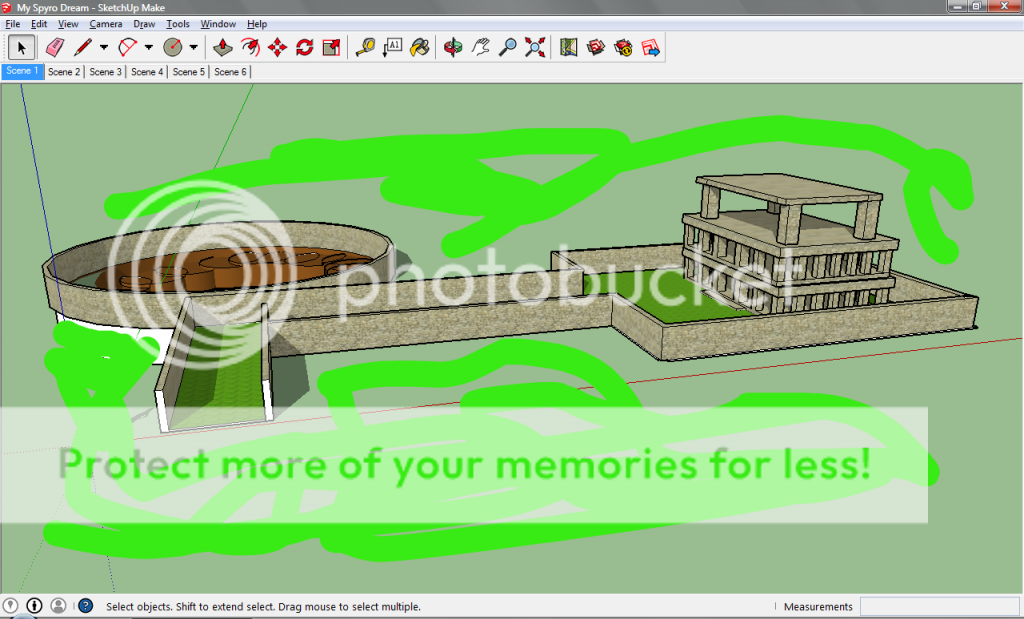Expand the Arc tool dropdown arrow
1024x619 pixels.
click(149, 47)
